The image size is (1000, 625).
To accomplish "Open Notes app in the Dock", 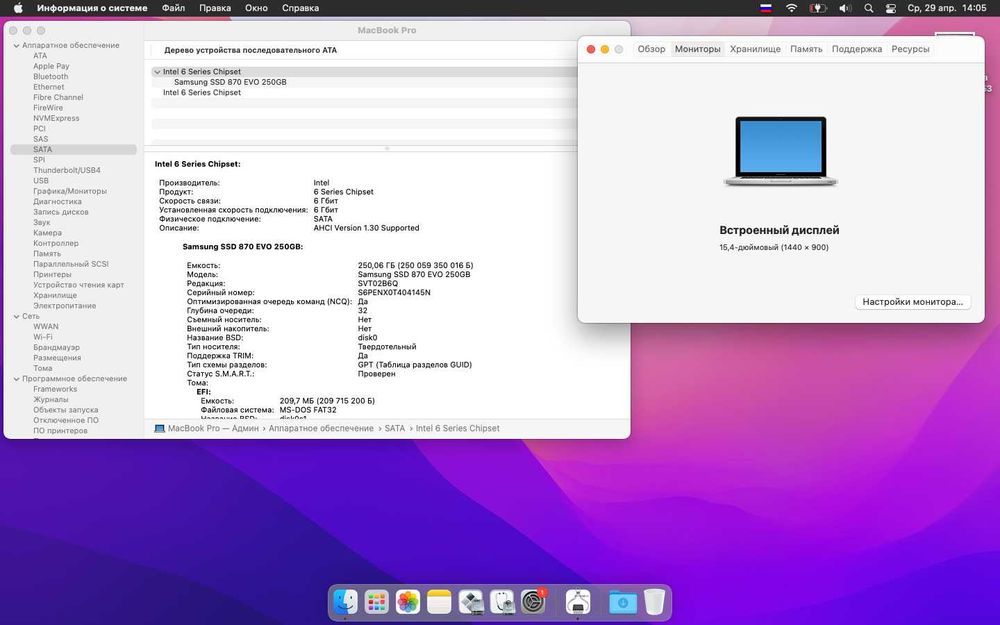I will point(439,601).
